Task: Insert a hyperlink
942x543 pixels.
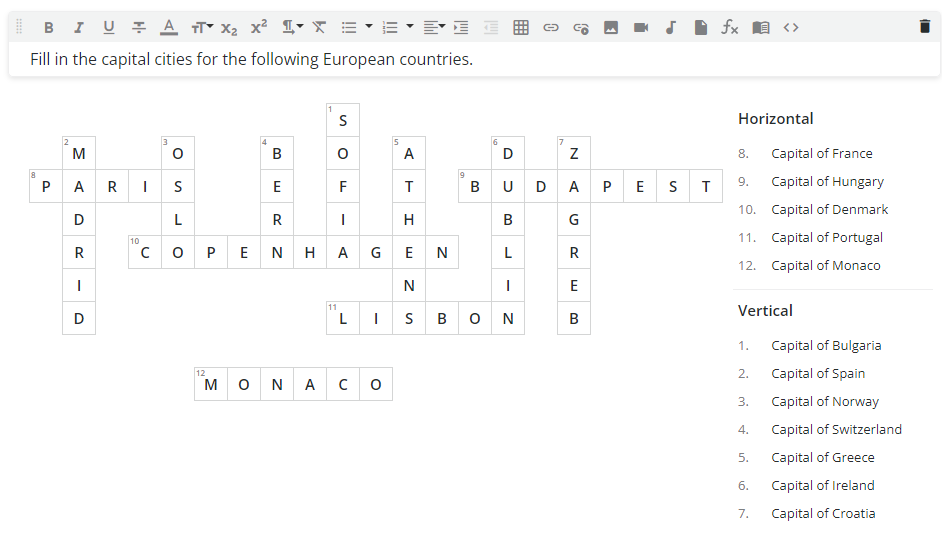Action: point(551,27)
